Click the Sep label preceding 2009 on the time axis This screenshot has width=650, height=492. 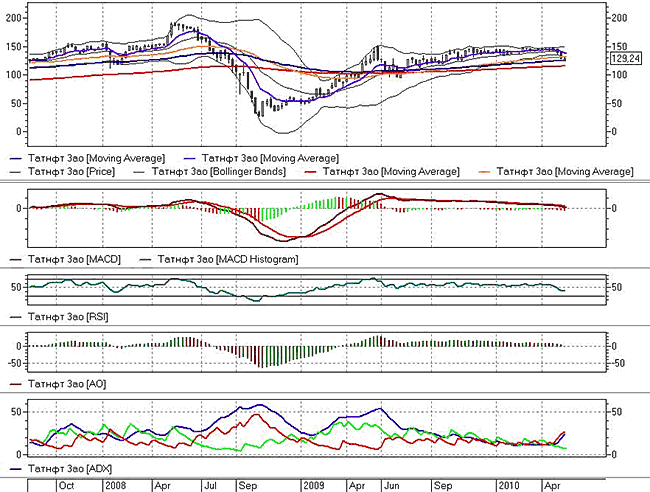tap(248, 486)
